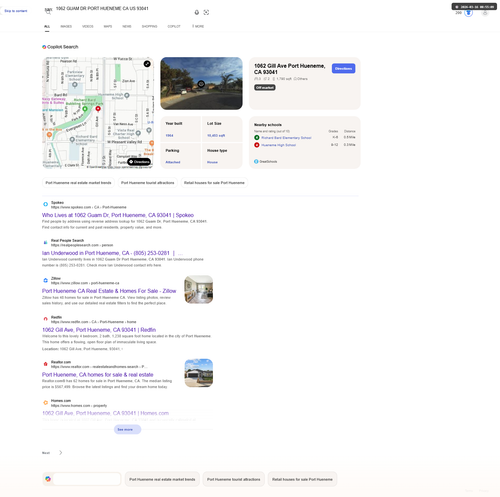Click the Copilot icon in bottom chat bar
The image size is (500, 497).
tap(48, 479)
